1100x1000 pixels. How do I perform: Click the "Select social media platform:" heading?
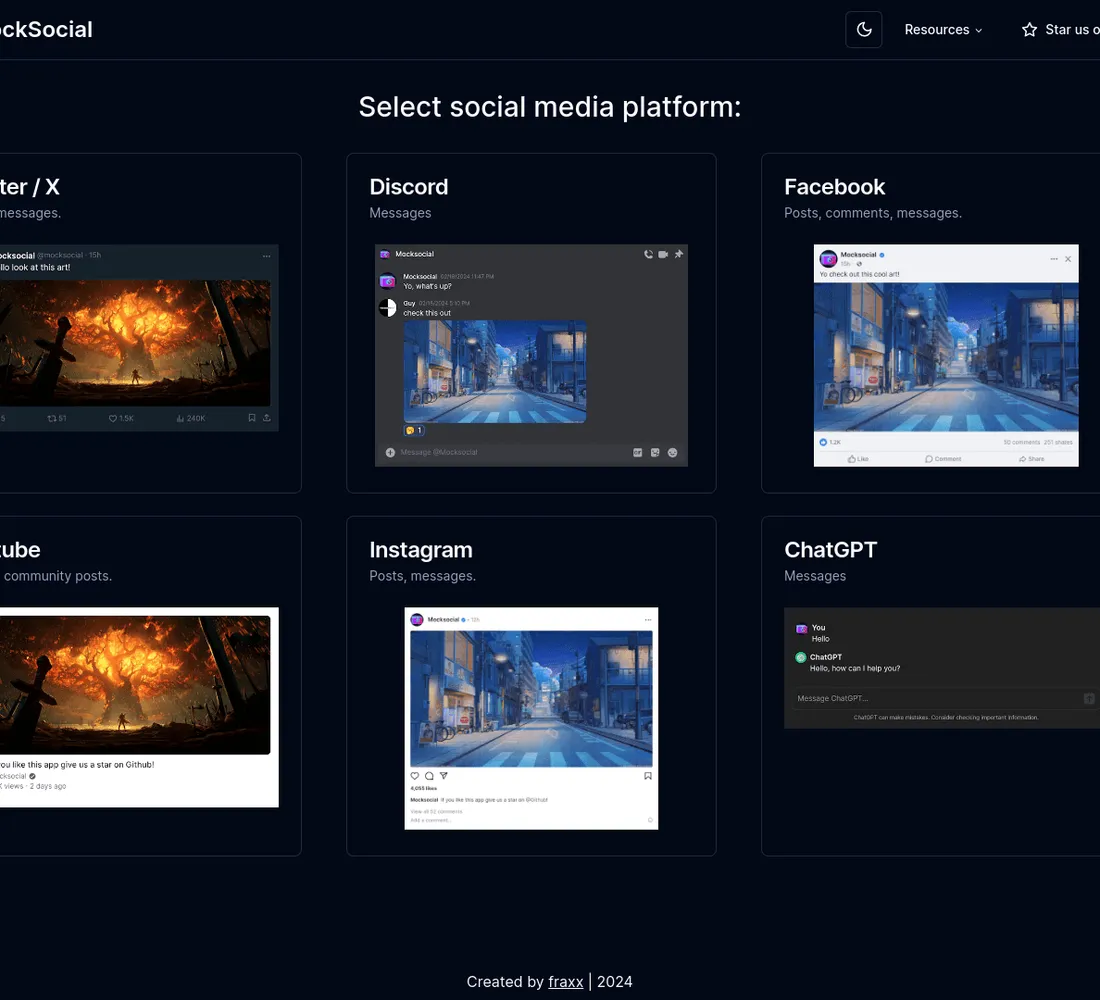tap(550, 107)
